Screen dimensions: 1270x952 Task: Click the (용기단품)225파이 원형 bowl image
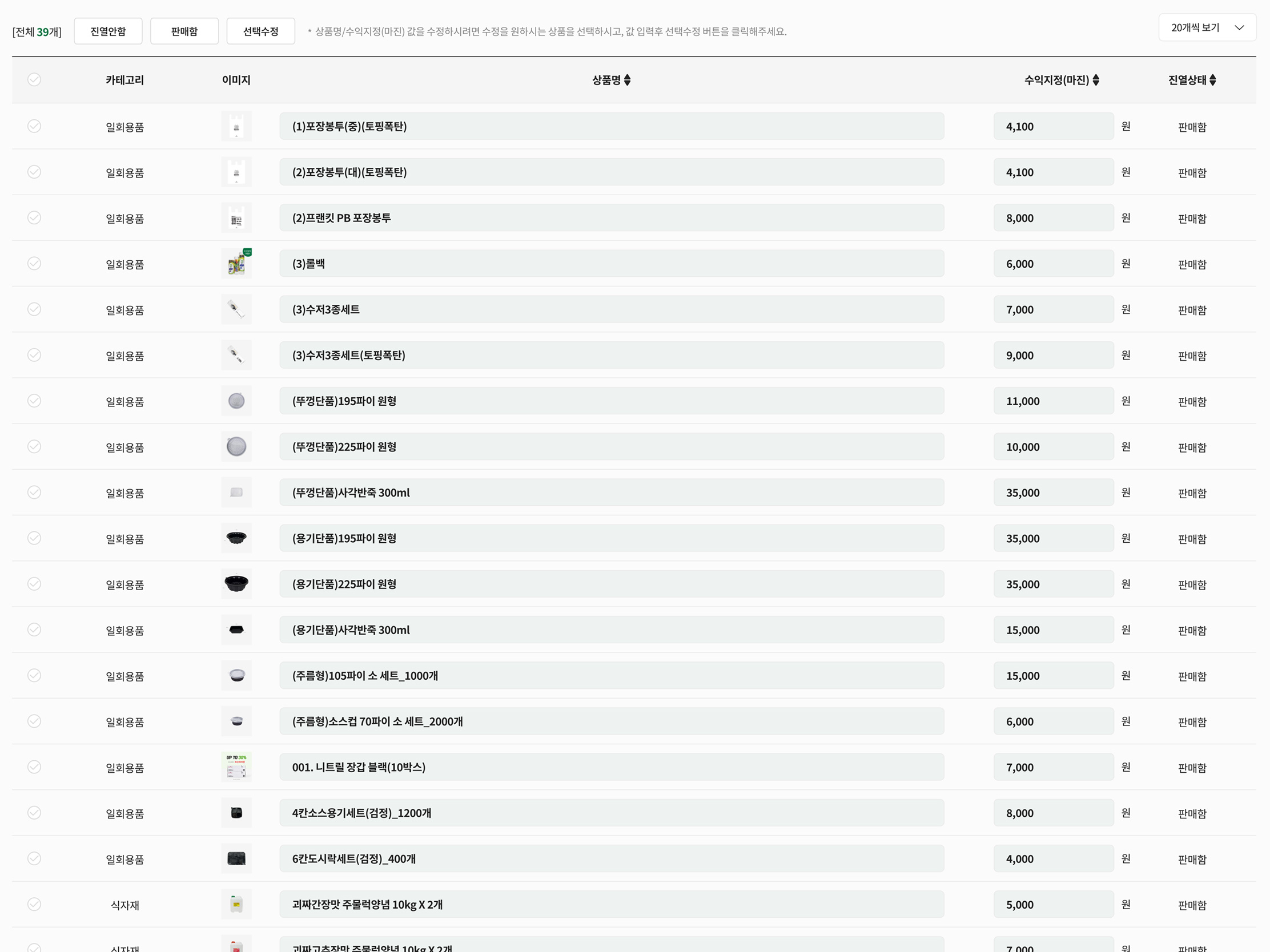(236, 584)
